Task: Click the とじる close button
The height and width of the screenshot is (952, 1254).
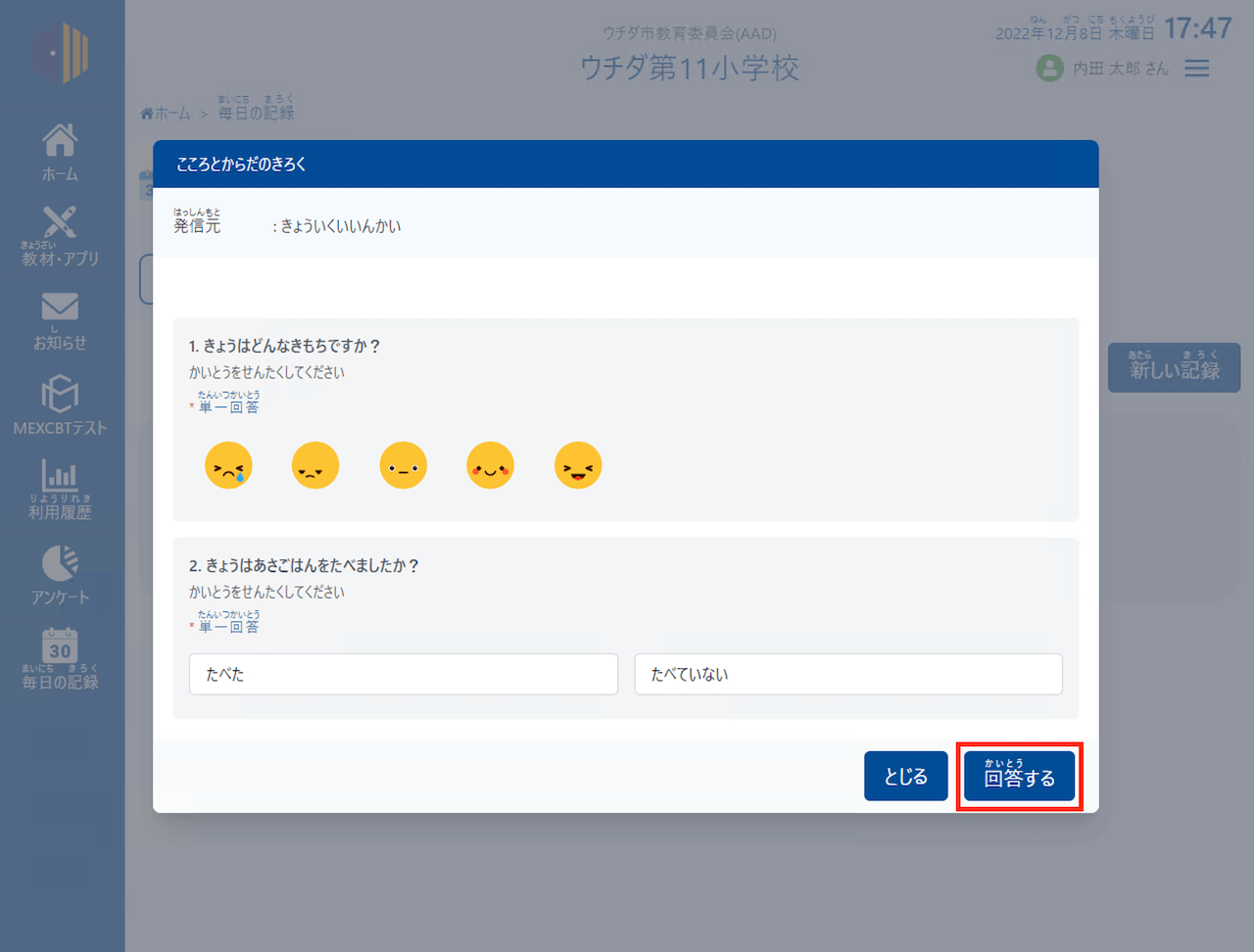Action: tap(905, 777)
